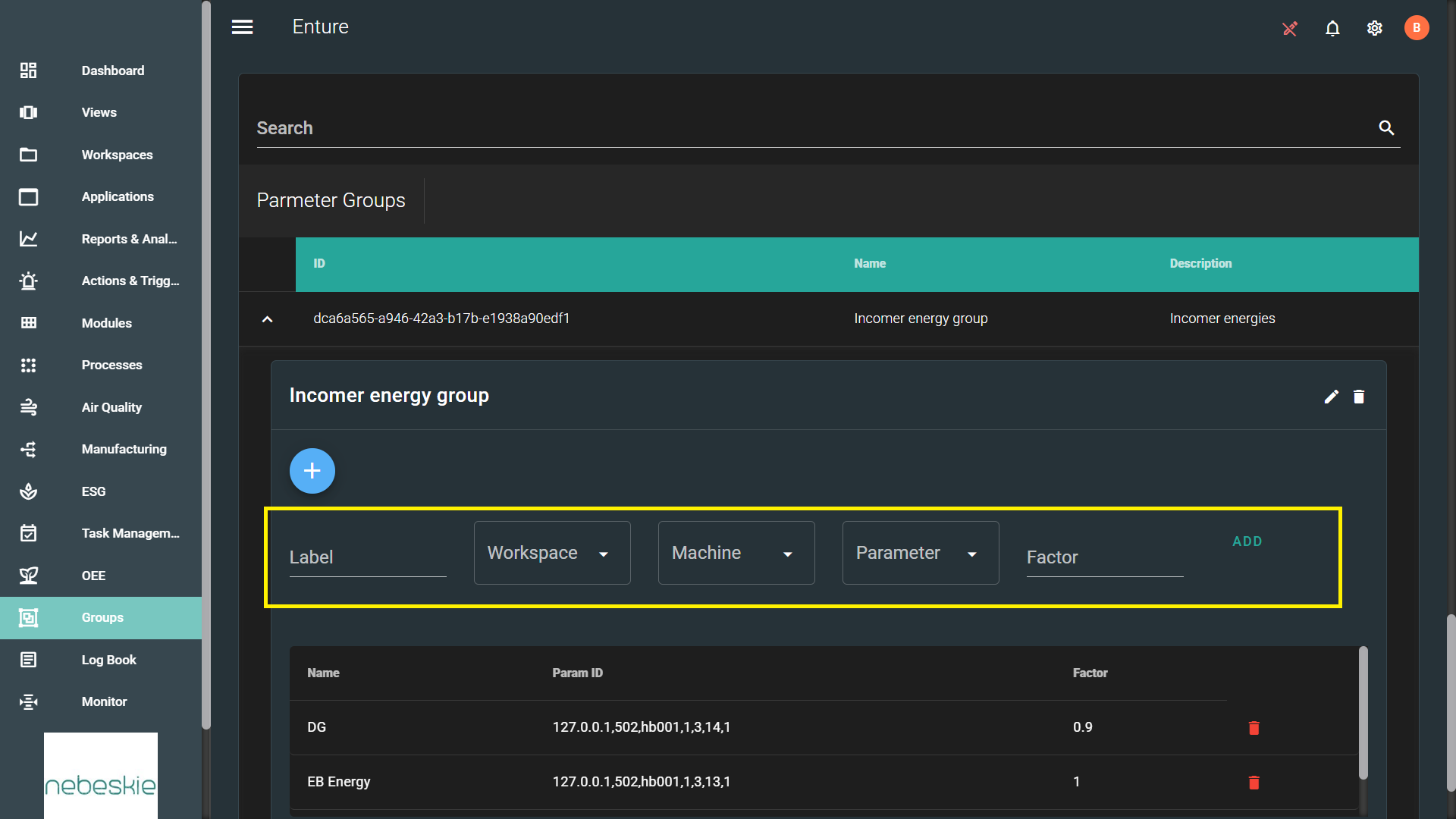The width and height of the screenshot is (1456, 819).
Task: Click the EB Energy parameter name
Action: click(339, 782)
